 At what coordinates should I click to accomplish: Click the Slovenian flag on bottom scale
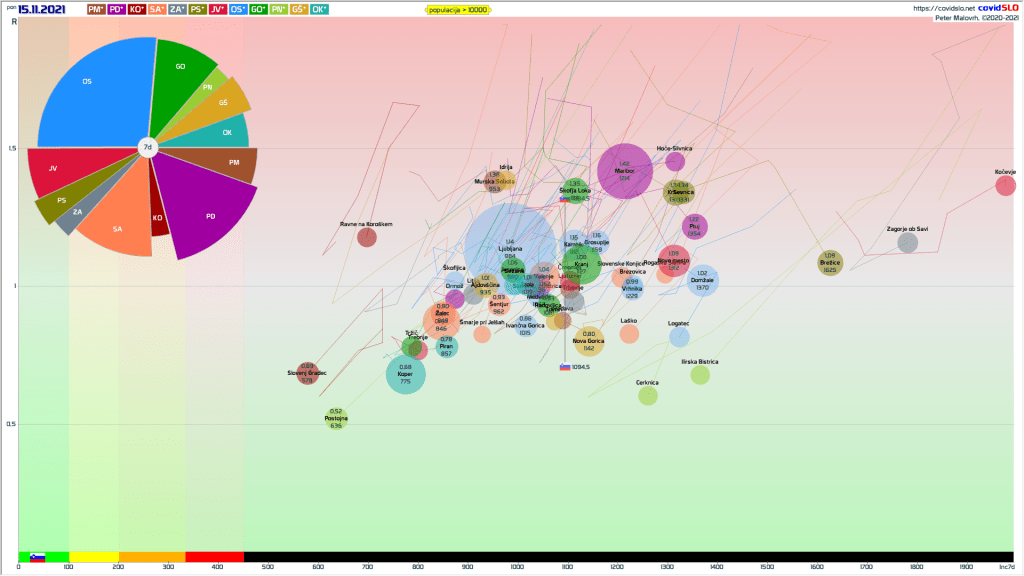pos(37,557)
